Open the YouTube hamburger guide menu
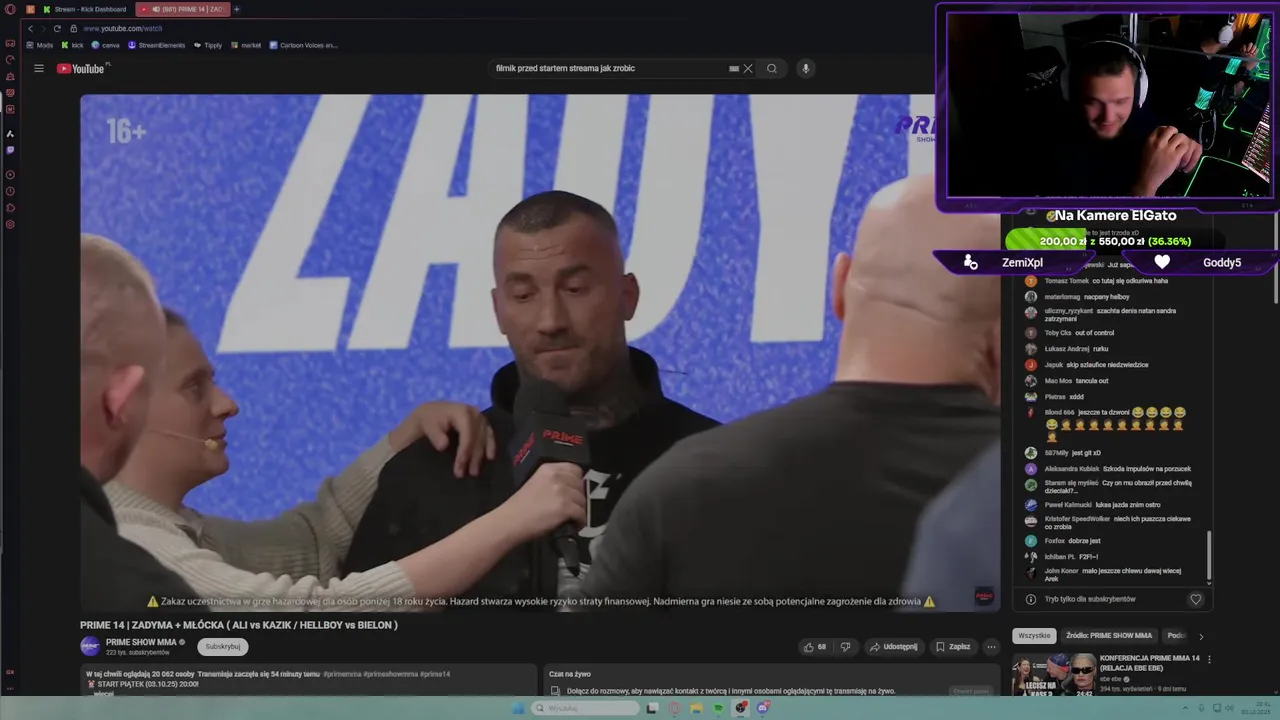 (38, 68)
